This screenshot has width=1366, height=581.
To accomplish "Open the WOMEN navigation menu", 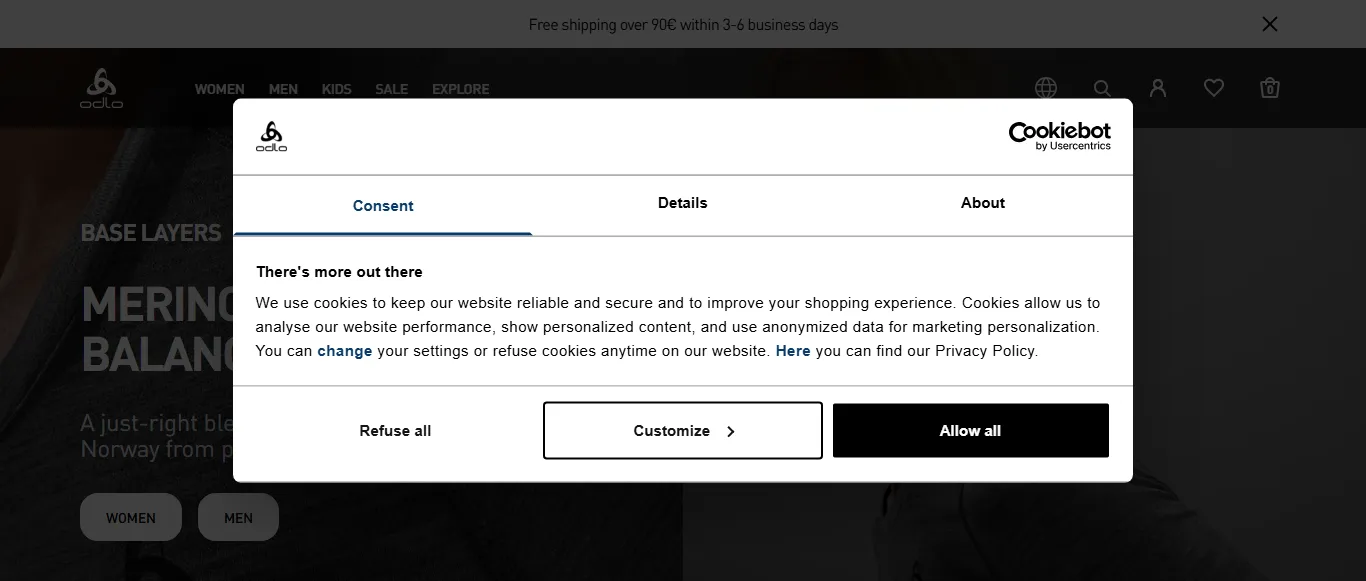I will point(219,89).
